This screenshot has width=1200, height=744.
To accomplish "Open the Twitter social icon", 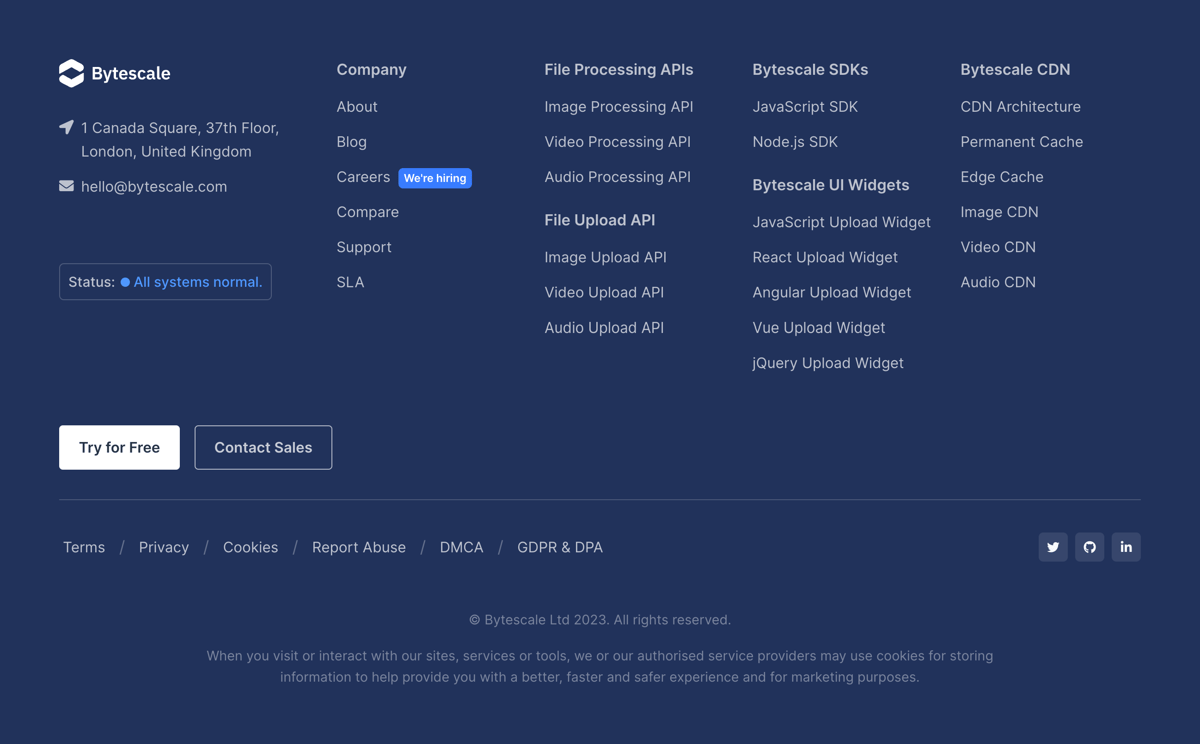I will pos(1052,547).
